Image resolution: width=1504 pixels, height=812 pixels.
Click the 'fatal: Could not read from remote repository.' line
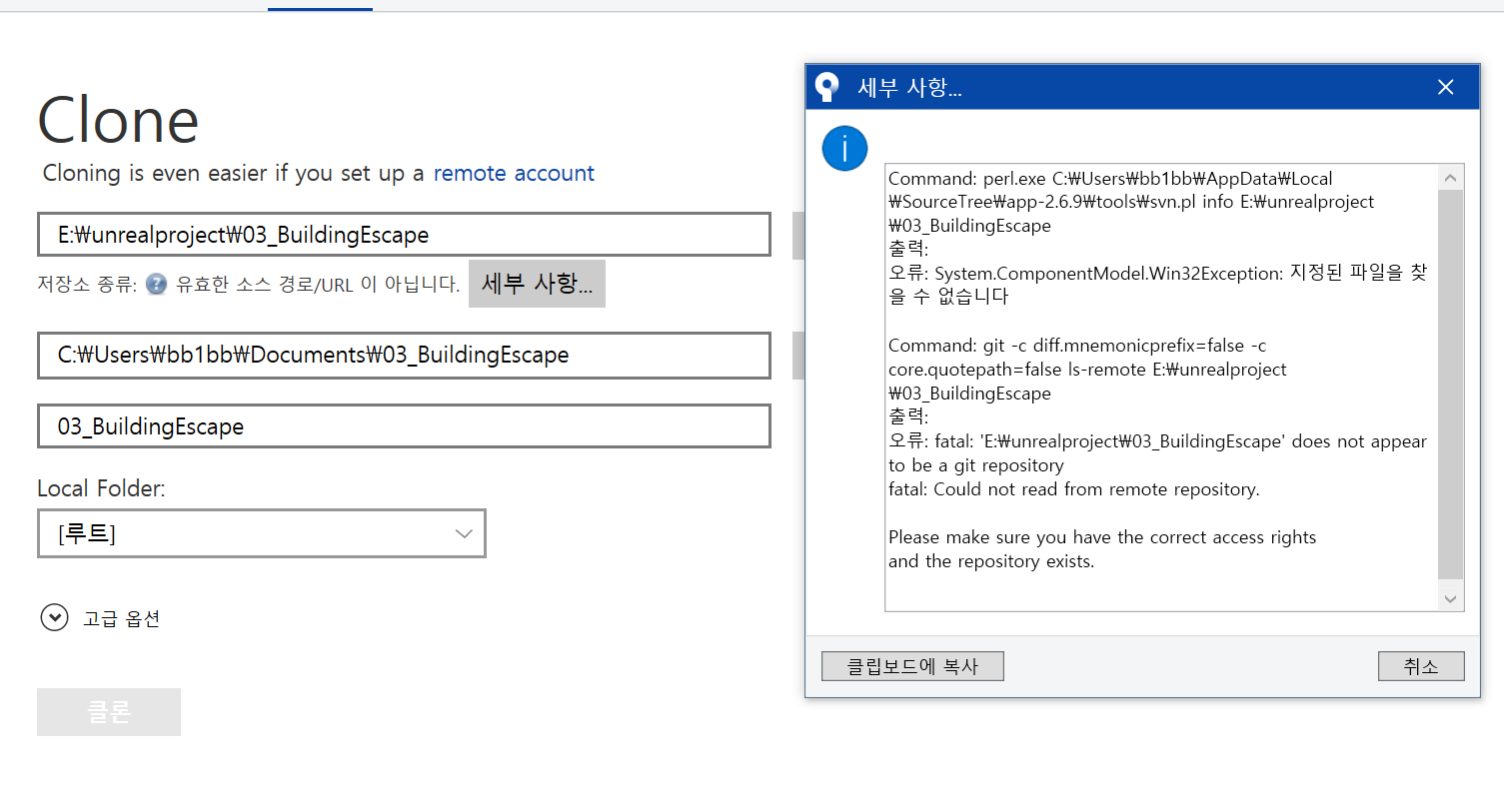[1074, 489]
